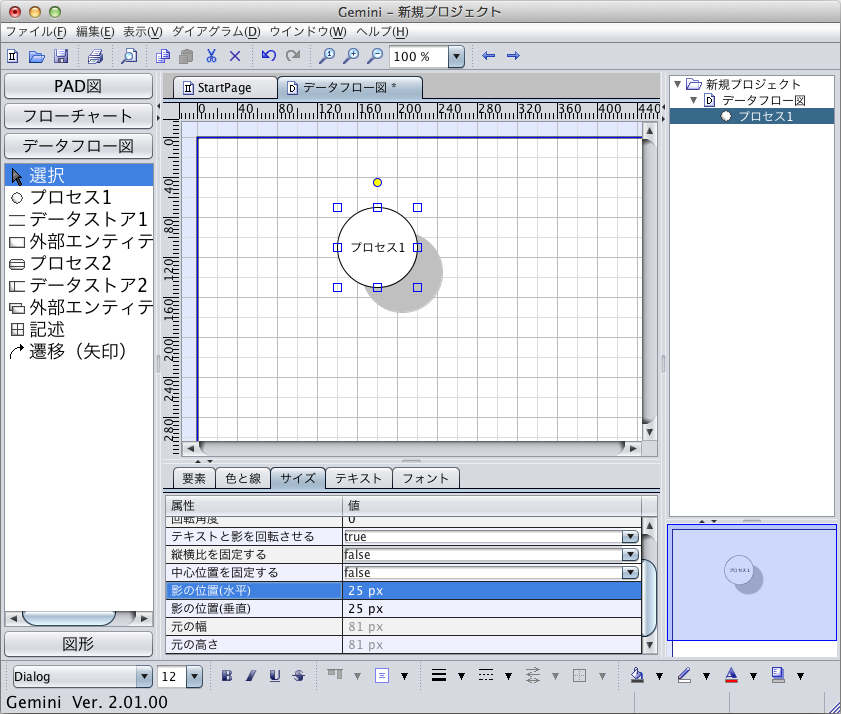
Task: Open a file with the folder icon
Action: click(36, 56)
